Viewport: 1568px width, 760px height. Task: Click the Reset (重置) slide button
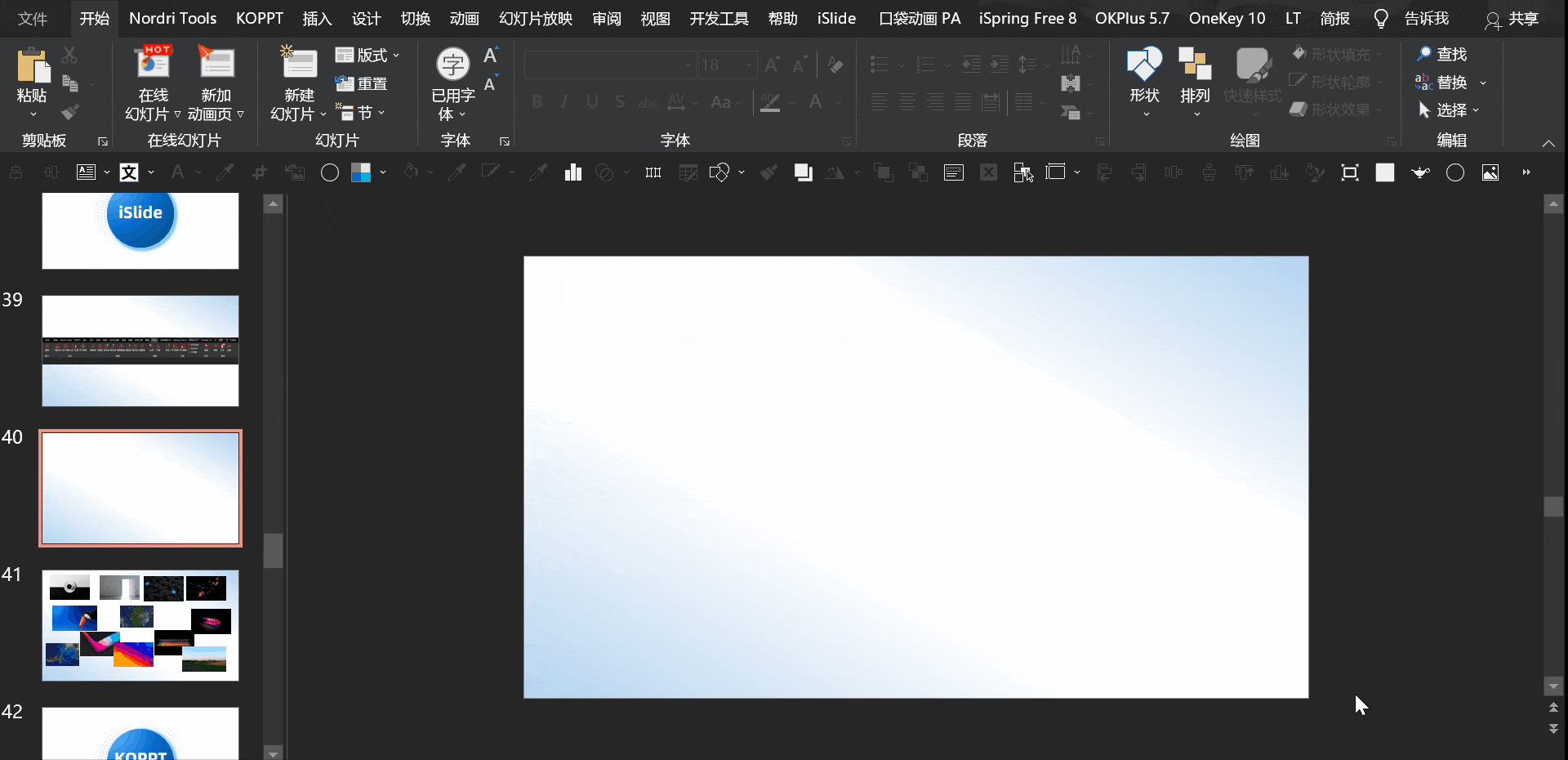tap(362, 83)
